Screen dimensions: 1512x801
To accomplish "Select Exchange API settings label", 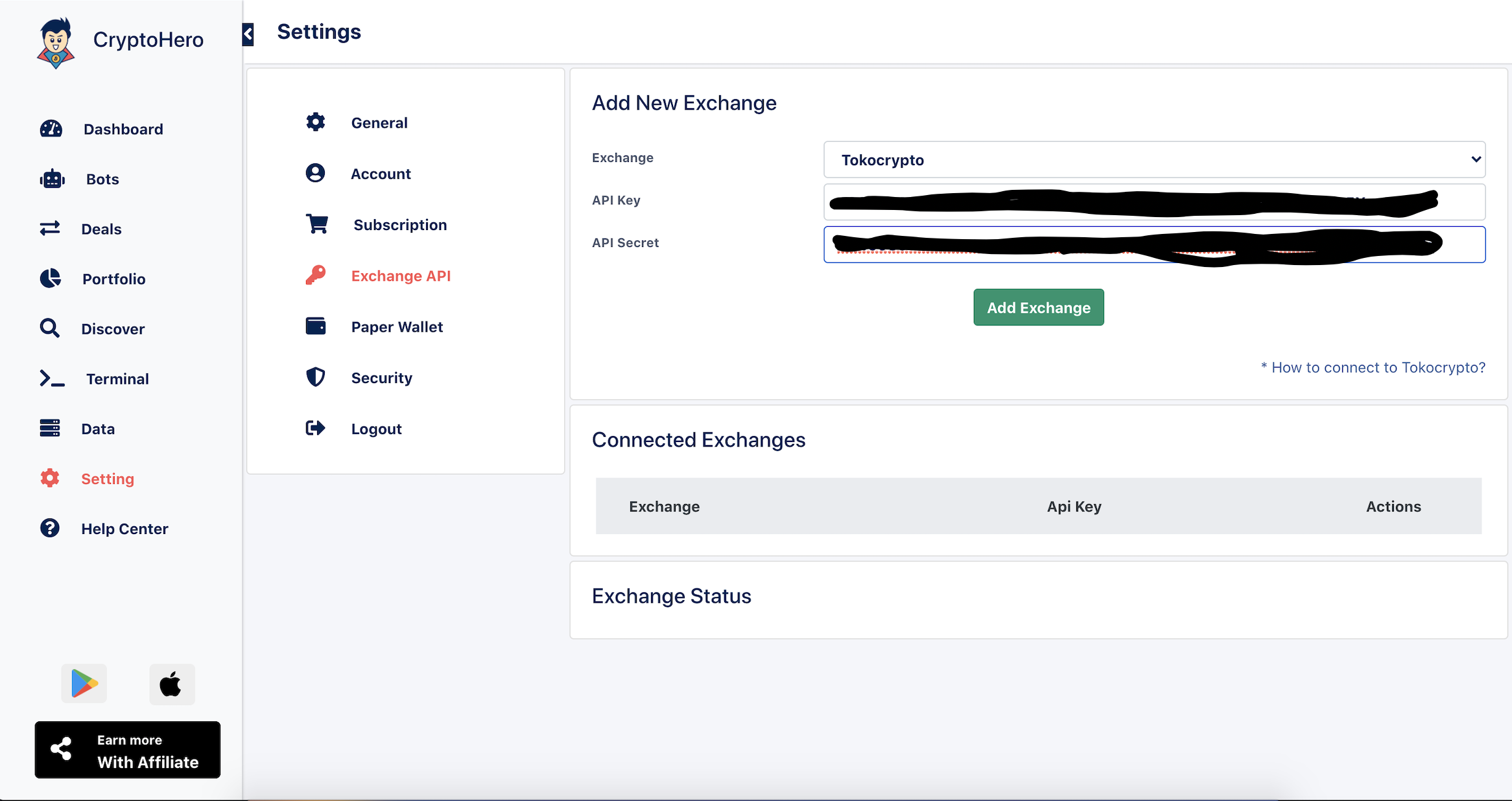I will tap(401, 275).
